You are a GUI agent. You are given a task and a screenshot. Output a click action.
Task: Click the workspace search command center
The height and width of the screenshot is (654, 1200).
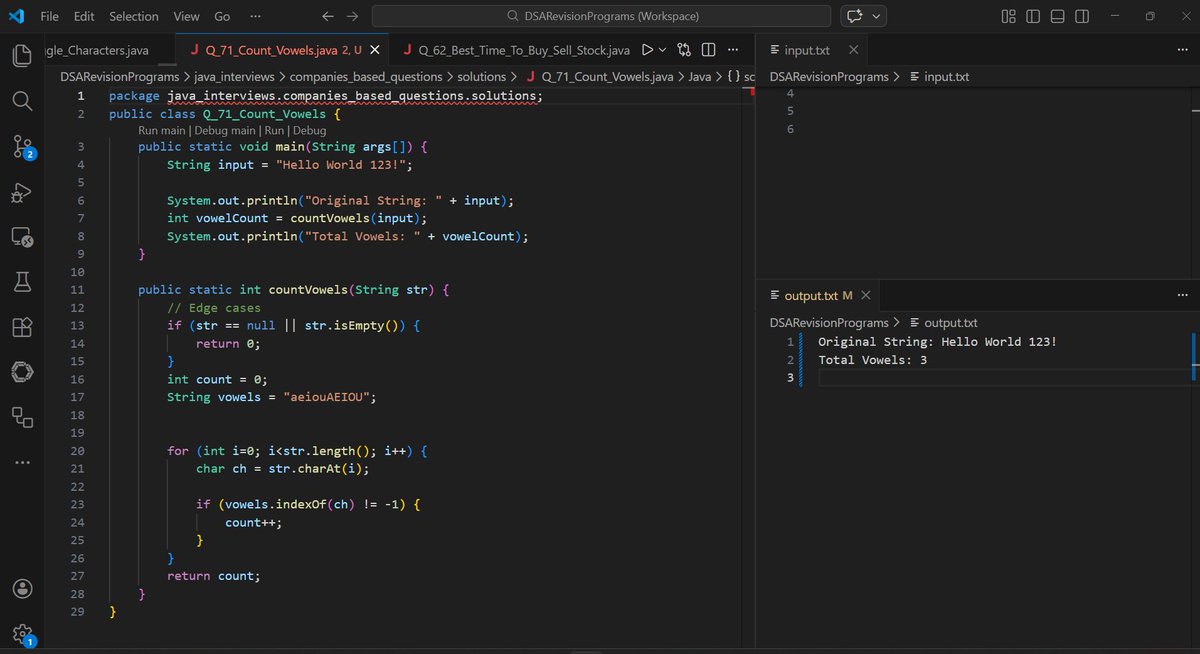tap(601, 16)
